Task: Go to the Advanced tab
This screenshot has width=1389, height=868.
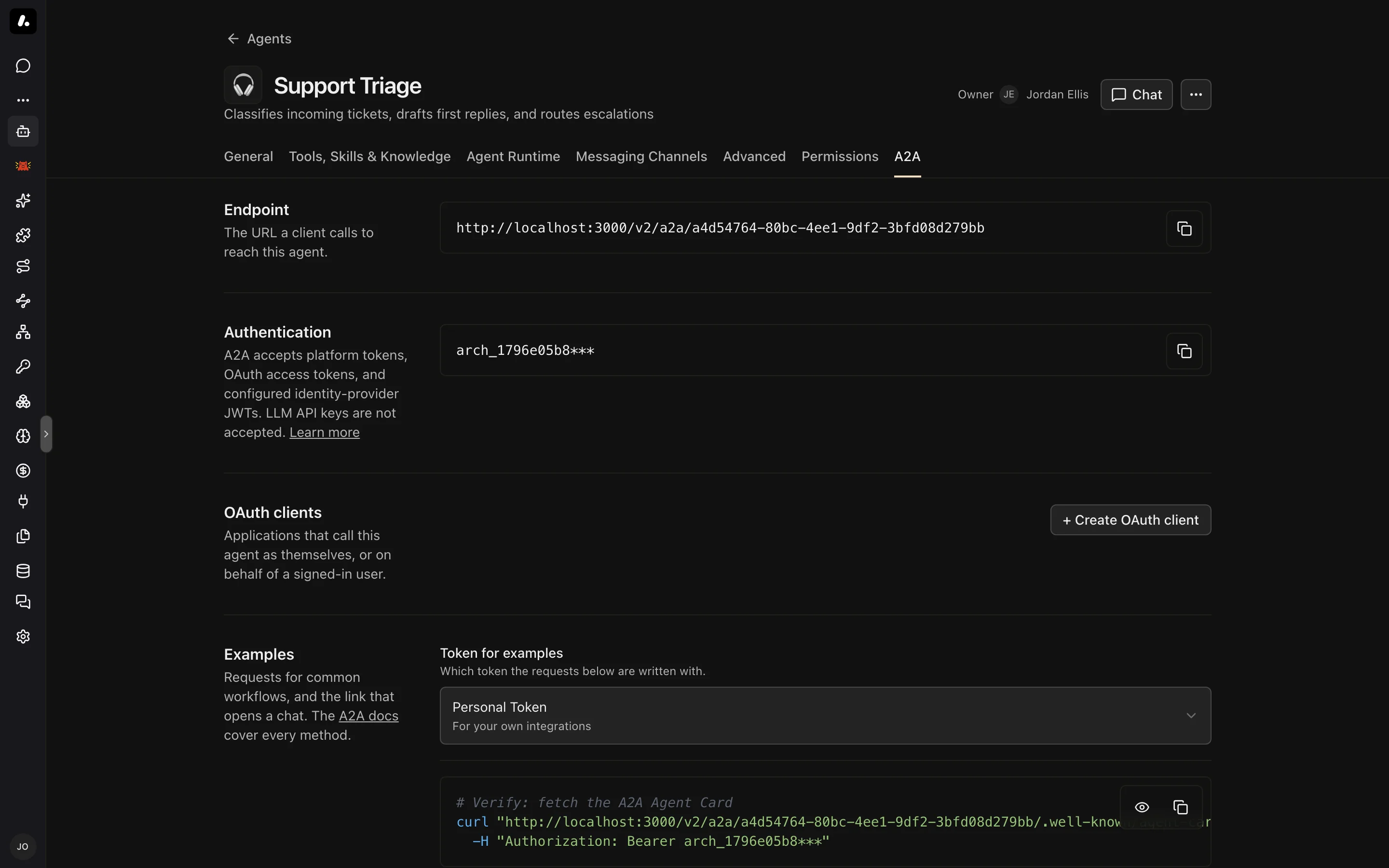Action: [x=754, y=157]
